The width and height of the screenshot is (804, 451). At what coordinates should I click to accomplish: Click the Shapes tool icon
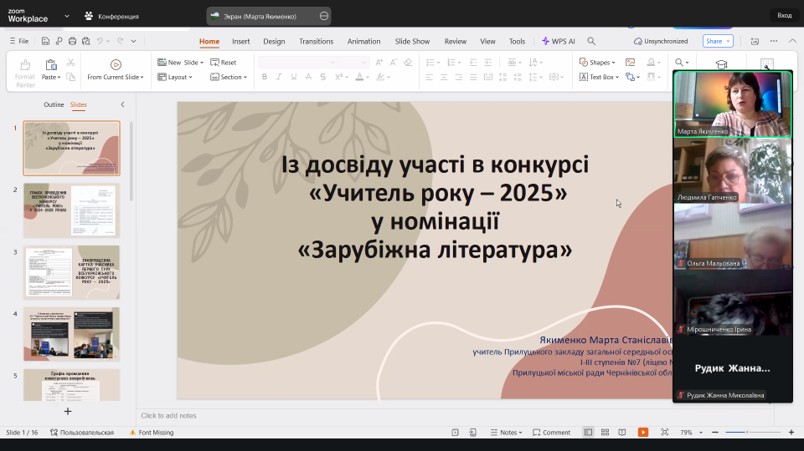pos(583,62)
